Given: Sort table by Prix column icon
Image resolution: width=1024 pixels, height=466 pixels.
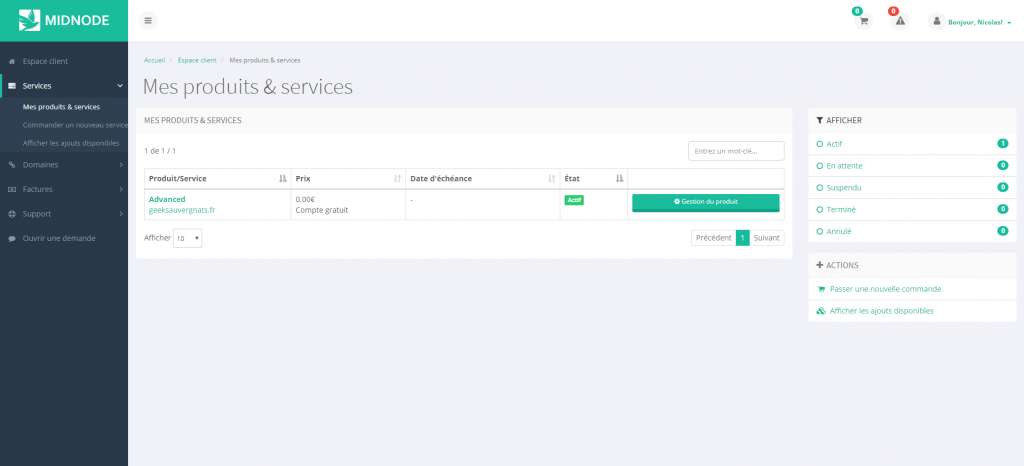Looking at the screenshot, I should 396,179.
